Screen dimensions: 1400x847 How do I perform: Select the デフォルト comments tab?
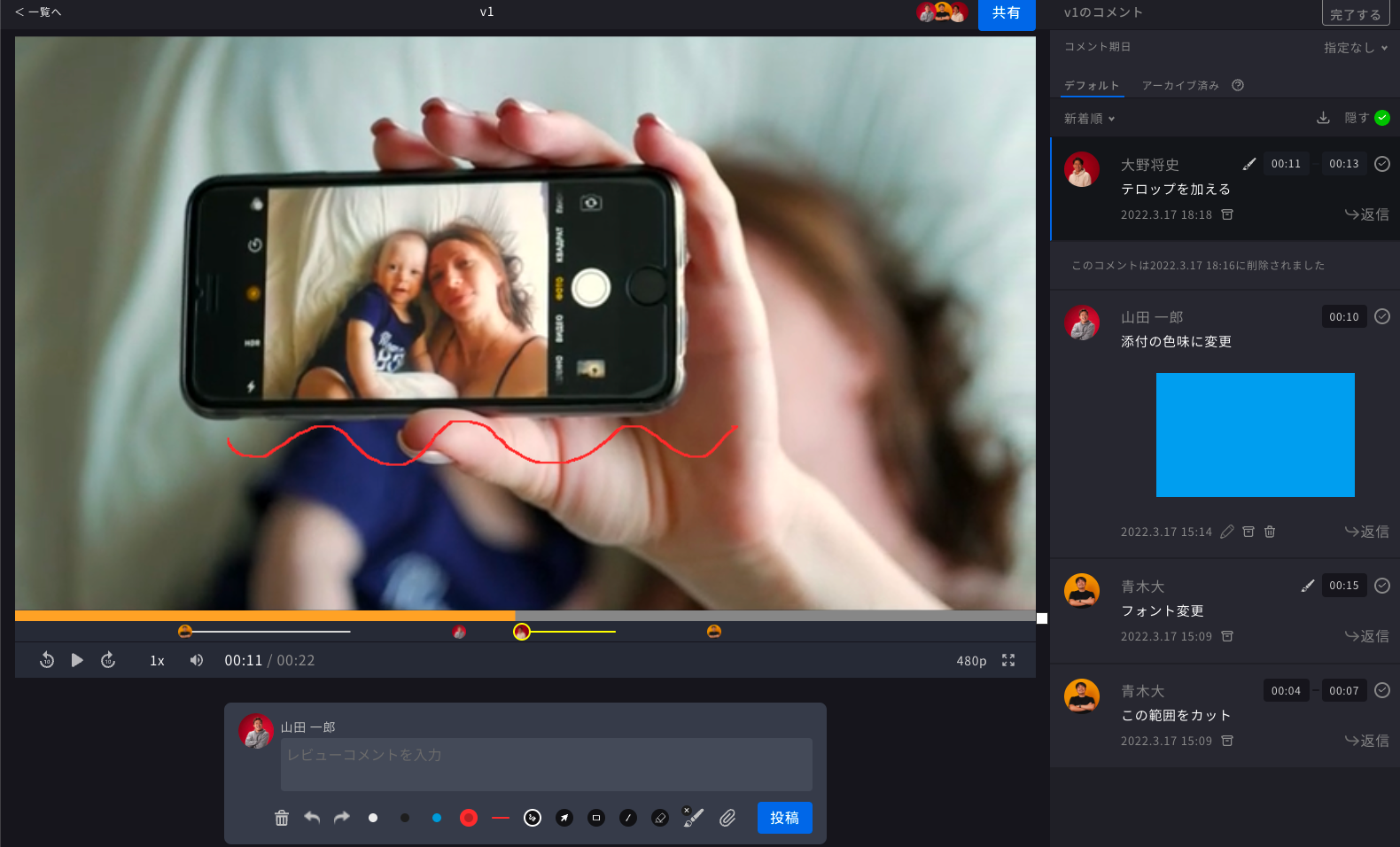(x=1092, y=86)
